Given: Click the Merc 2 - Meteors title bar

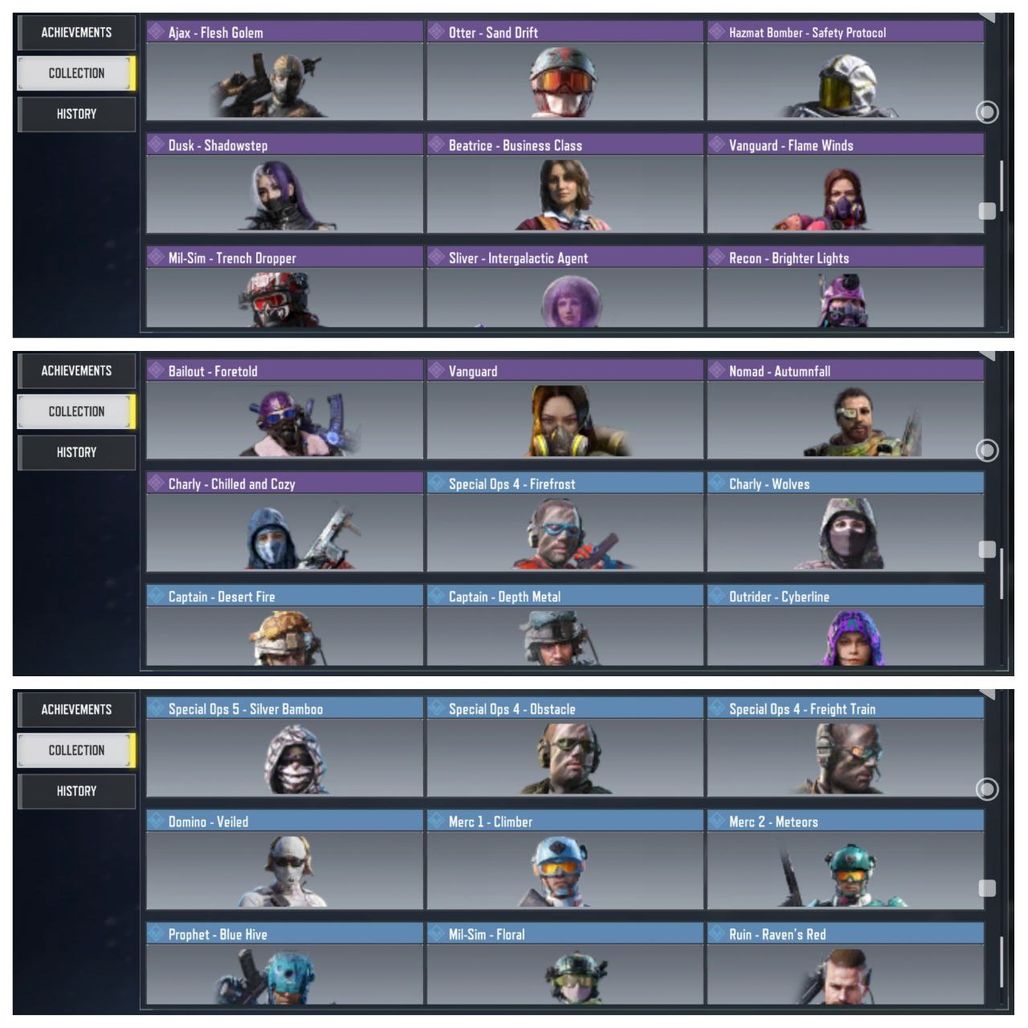Looking at the screenshot, I should (845, 821).
